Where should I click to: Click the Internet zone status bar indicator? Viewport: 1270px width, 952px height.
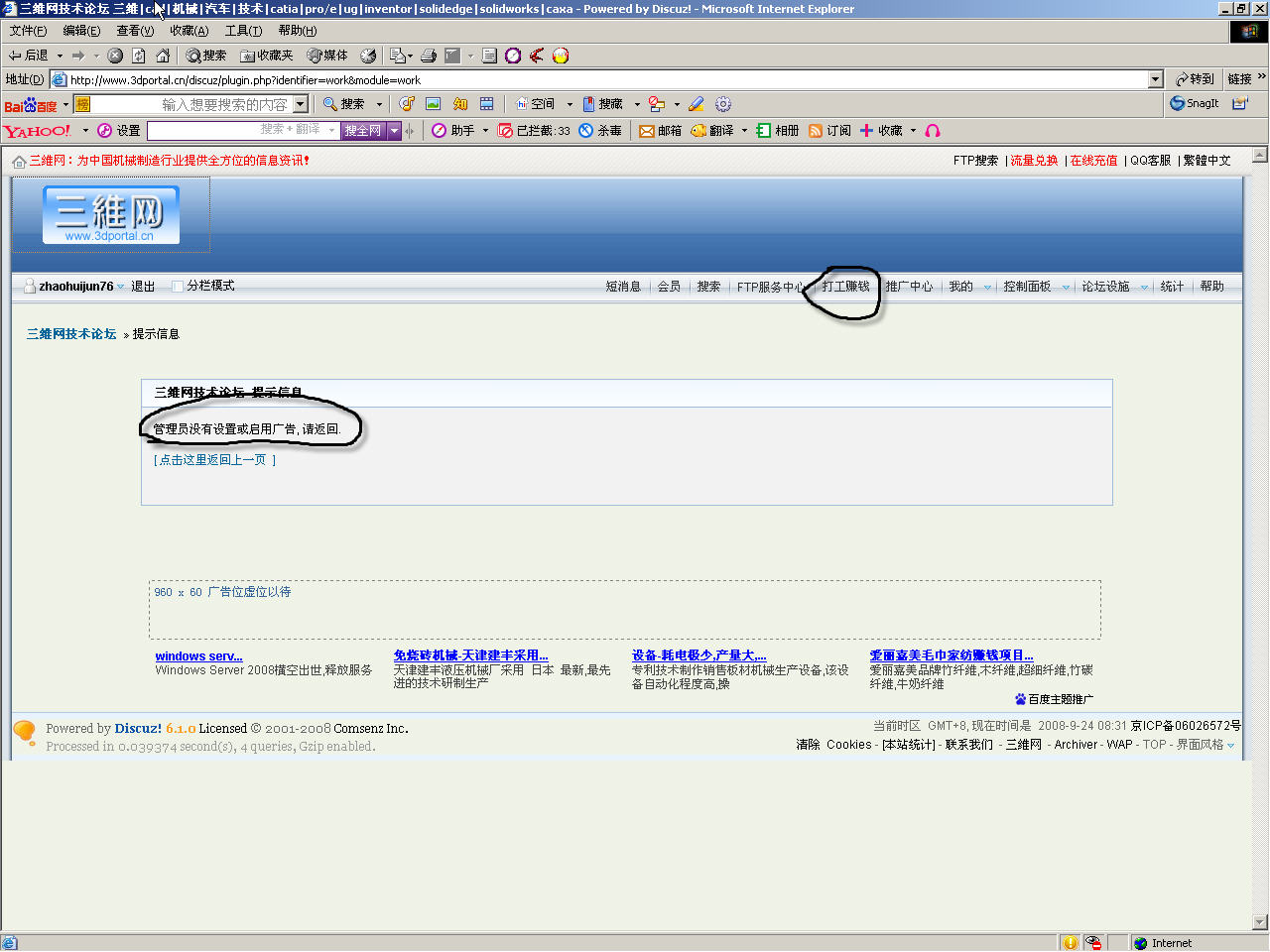1163,943
